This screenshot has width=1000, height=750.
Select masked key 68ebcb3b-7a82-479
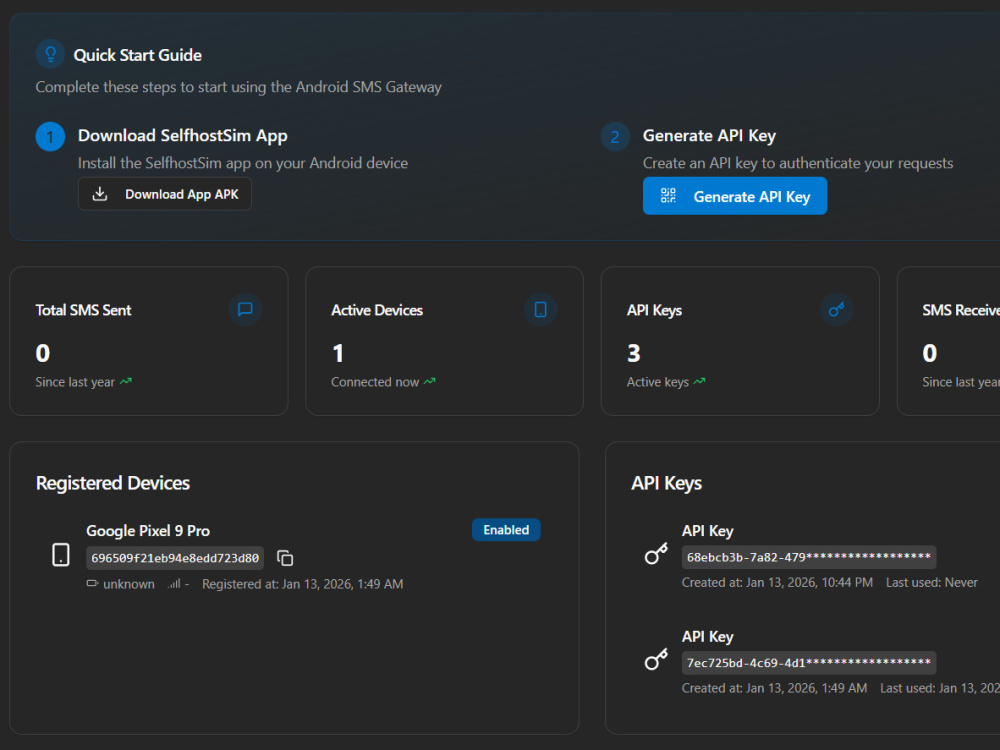tap(809, 557)
